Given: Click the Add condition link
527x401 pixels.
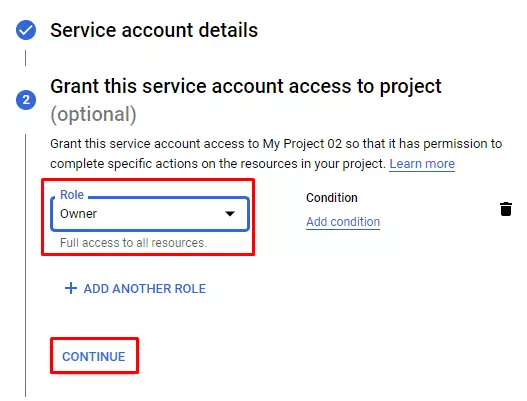Looking at the screenshot, I should coord(343,222).
